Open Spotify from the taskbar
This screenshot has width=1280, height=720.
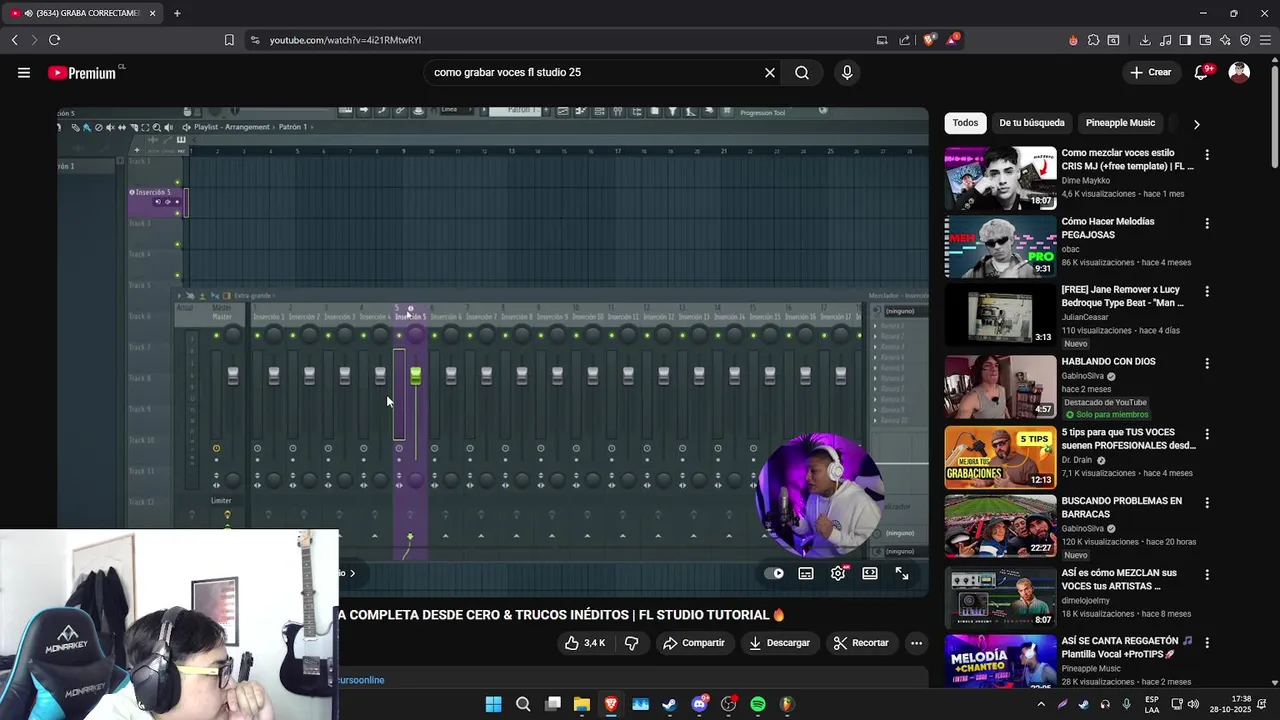[758, 704]
